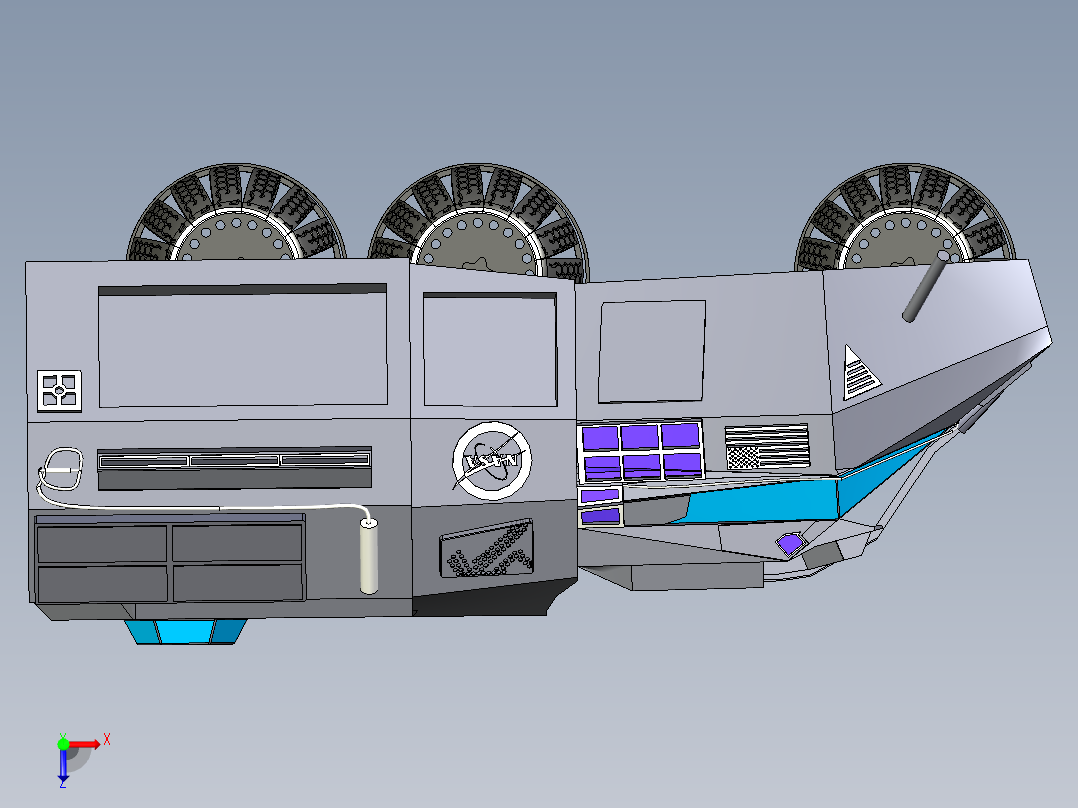
Task: Select the leftmost turbine fan
Action: (236, 212)
